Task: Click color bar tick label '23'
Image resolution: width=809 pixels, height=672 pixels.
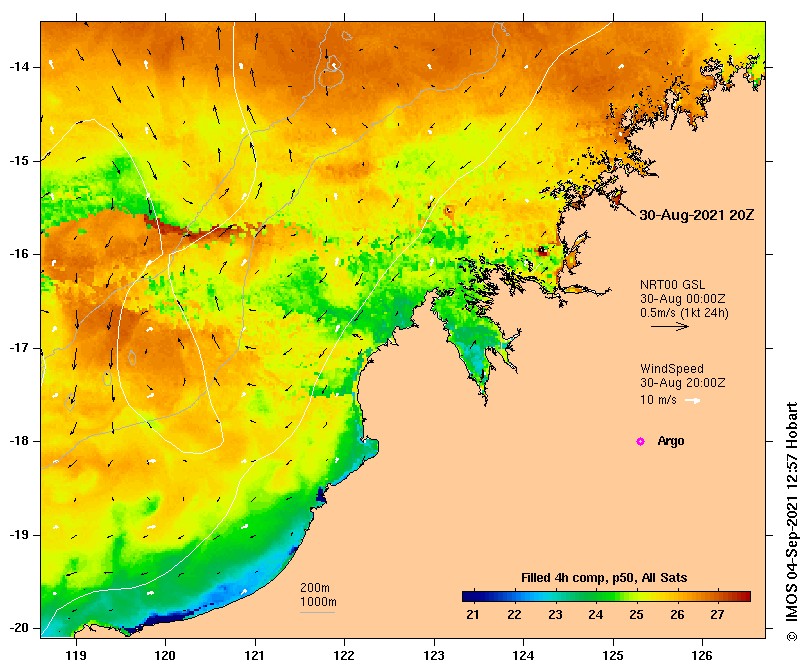Action: tap(555, 615)
